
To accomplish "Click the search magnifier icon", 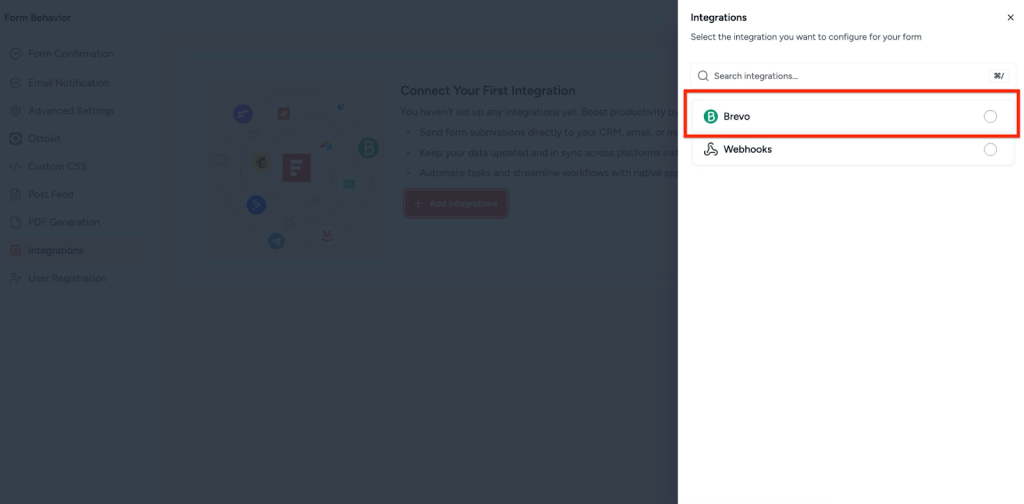I will [x=703, y=76].
